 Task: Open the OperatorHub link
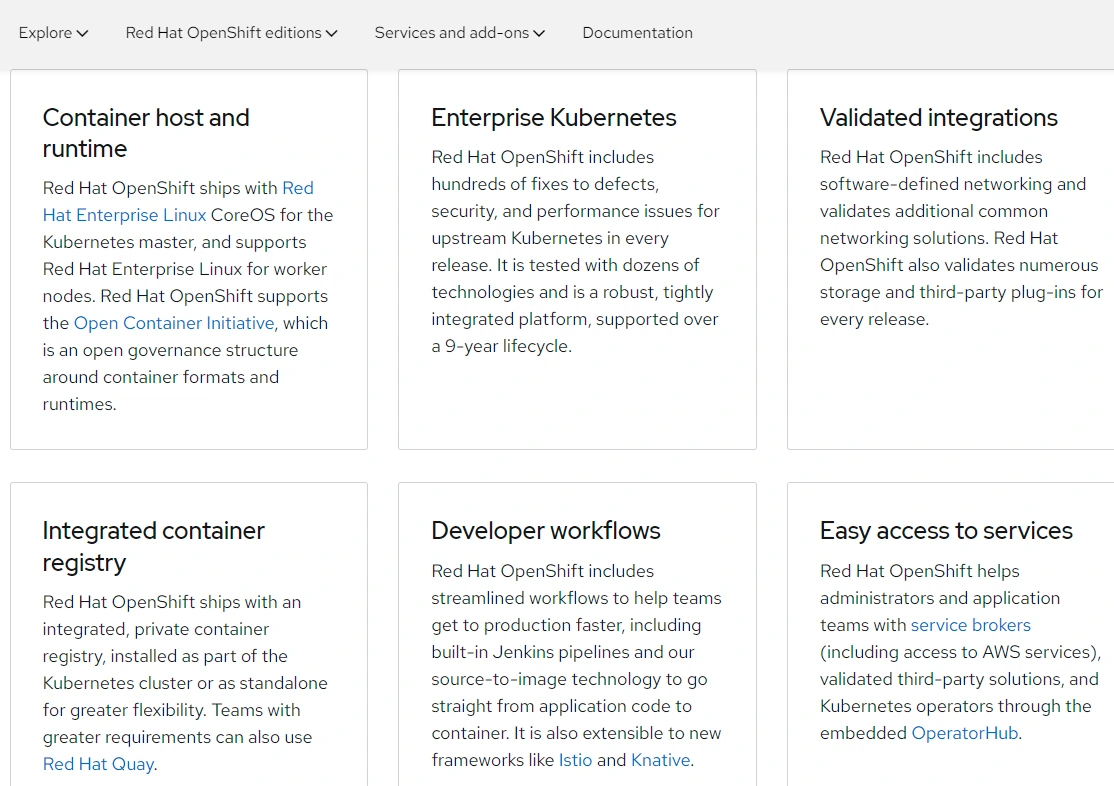pos(964,733)
